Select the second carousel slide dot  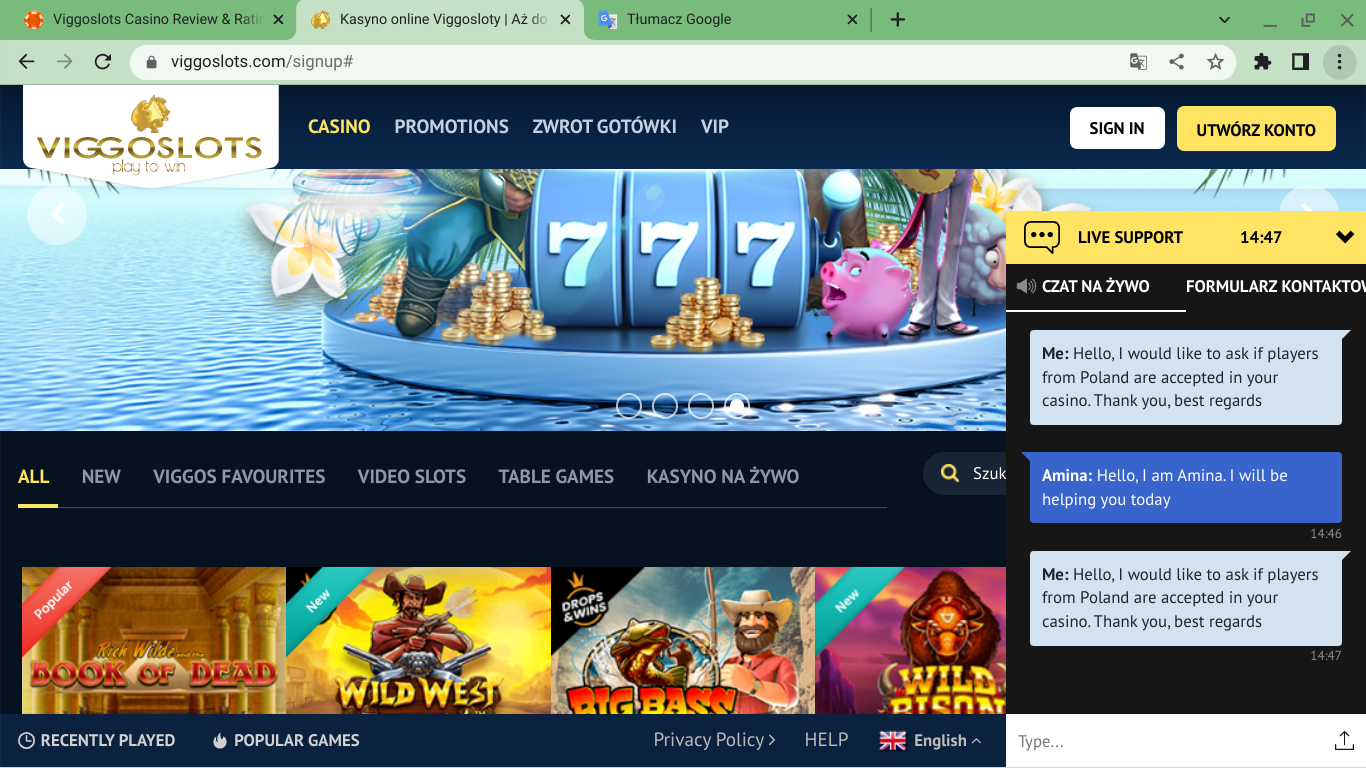tap(665, 405)
